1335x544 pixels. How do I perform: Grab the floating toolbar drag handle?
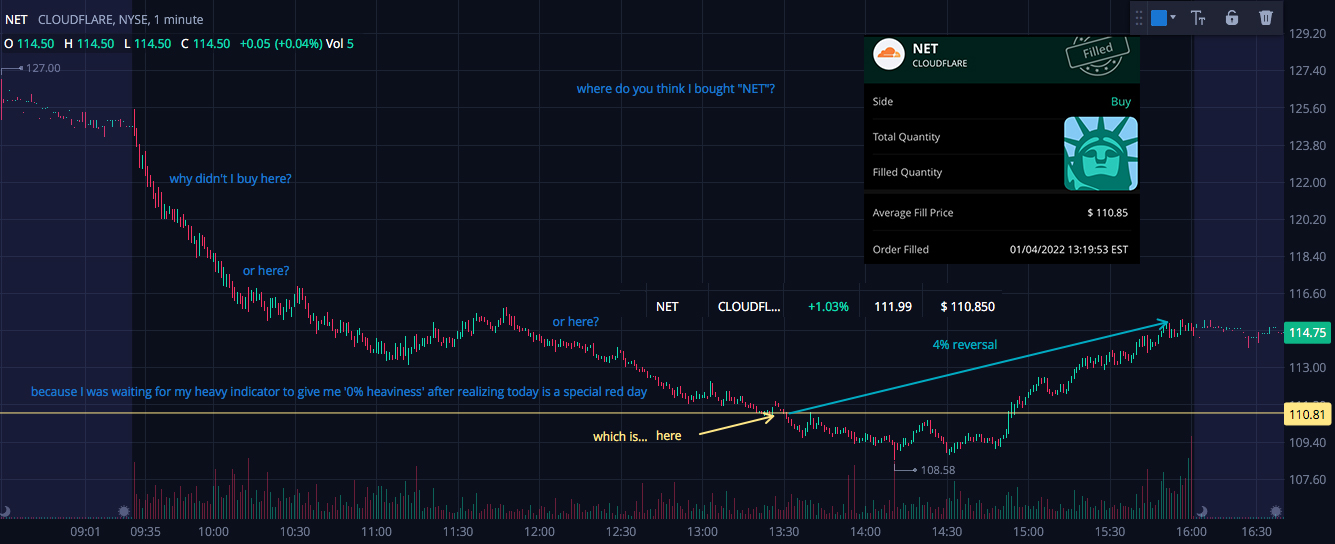(x=1138, y=17)
